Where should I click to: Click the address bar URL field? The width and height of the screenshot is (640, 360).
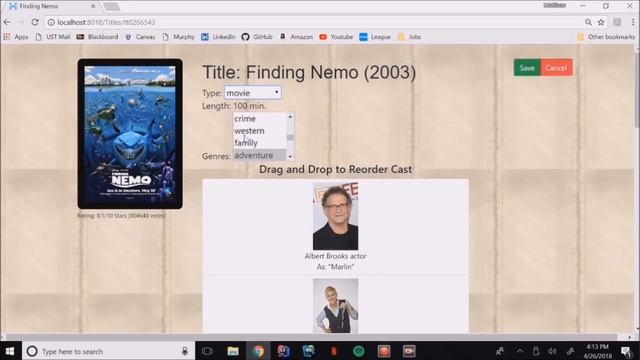pyautogui.click(x=314, y=22)
